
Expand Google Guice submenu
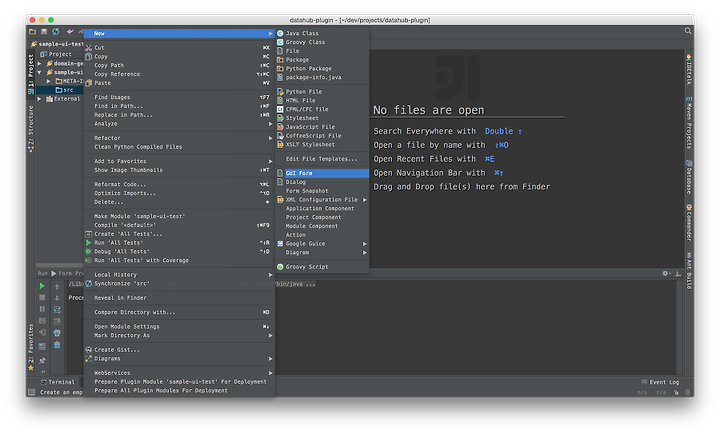pos(322,243)
